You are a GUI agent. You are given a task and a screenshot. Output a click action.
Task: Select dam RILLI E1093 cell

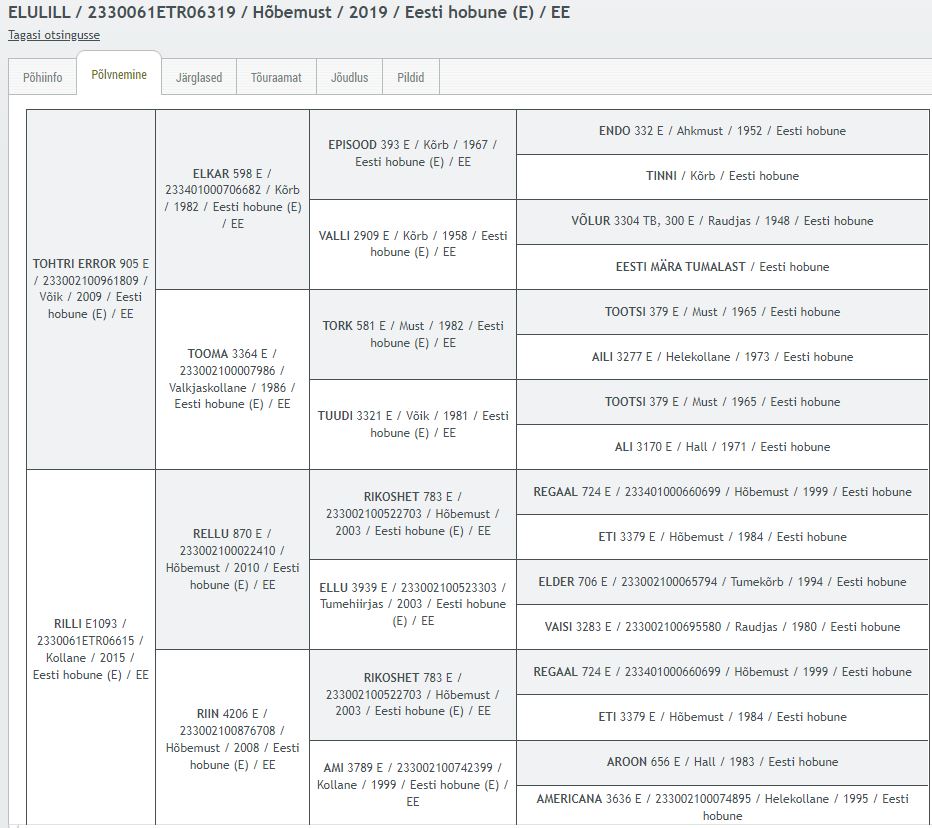91,648
